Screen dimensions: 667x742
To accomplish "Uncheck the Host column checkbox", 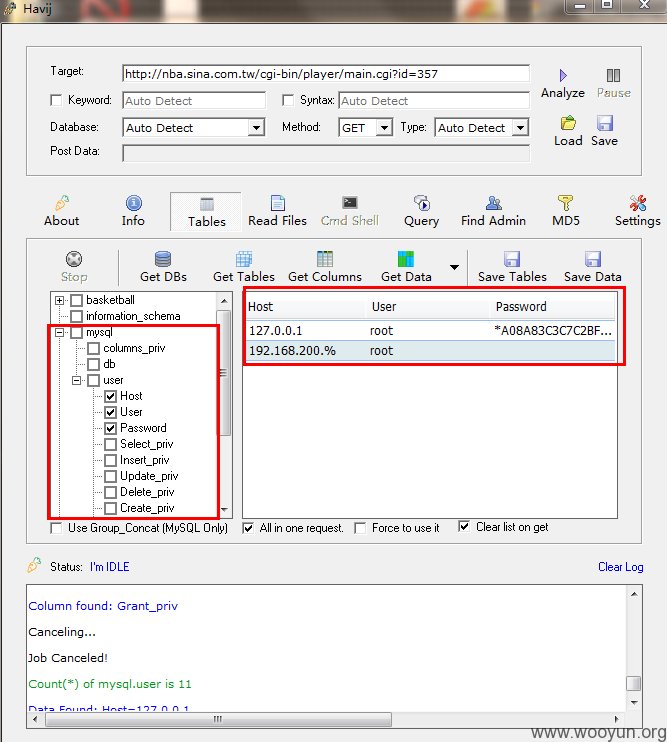I will pos(110,396).
